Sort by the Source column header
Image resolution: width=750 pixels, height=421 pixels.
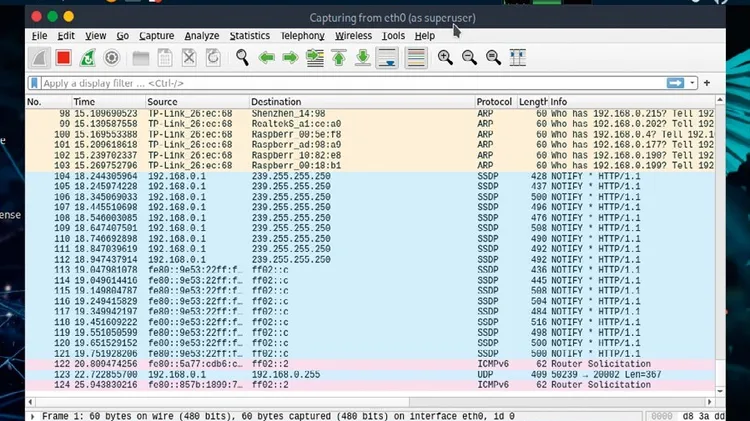(x=198, y=102)
